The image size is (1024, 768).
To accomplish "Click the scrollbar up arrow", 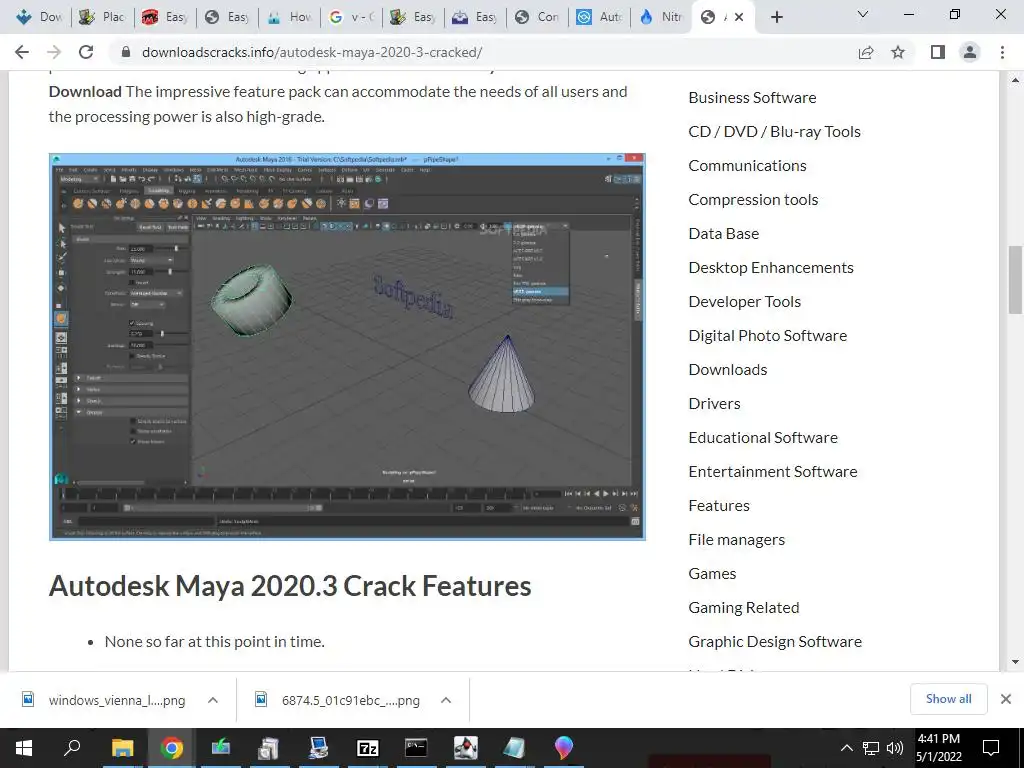I will (x=1014, y=80).
